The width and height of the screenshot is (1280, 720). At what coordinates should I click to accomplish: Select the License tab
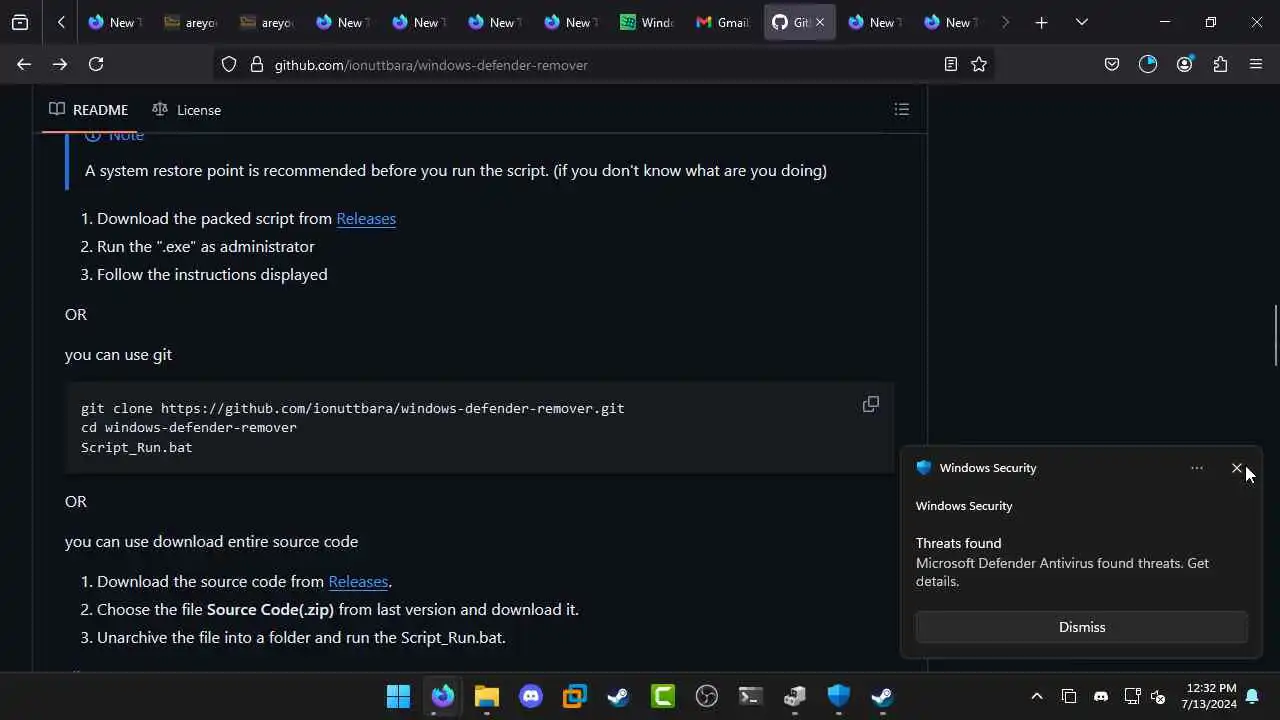[x=187, y=110]
